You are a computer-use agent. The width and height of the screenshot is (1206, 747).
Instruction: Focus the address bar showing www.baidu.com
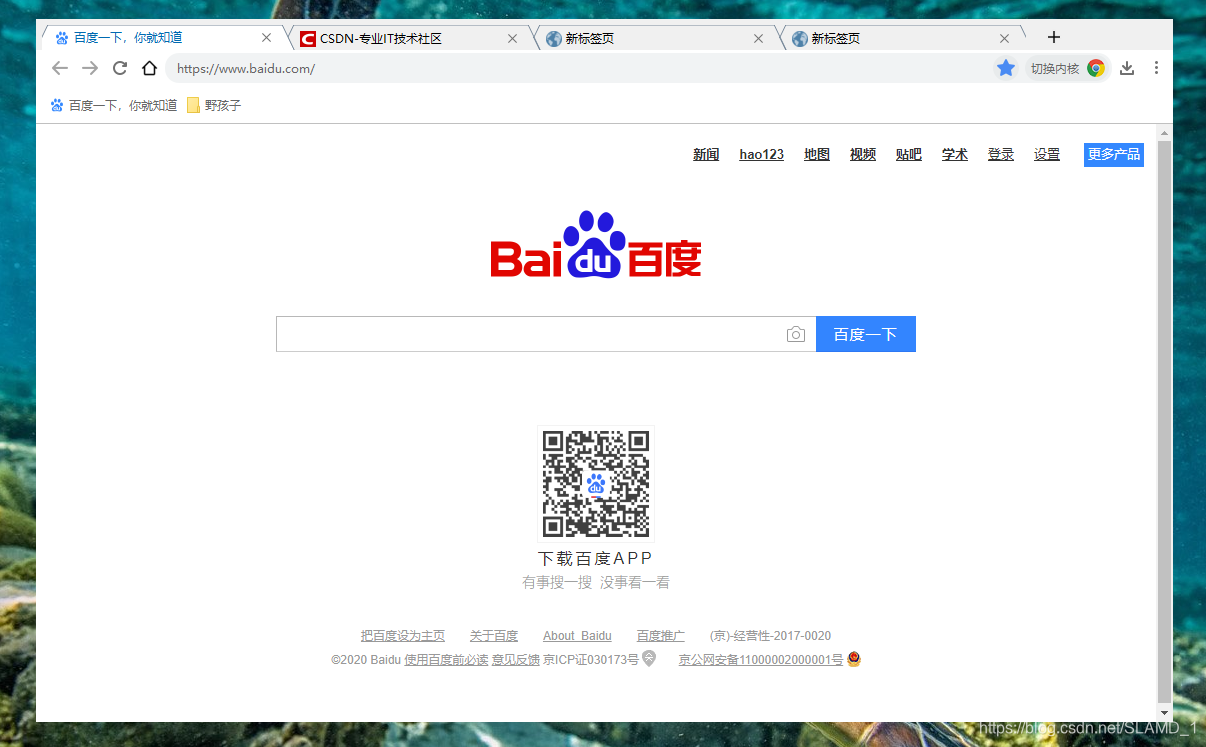click(578, 68)
